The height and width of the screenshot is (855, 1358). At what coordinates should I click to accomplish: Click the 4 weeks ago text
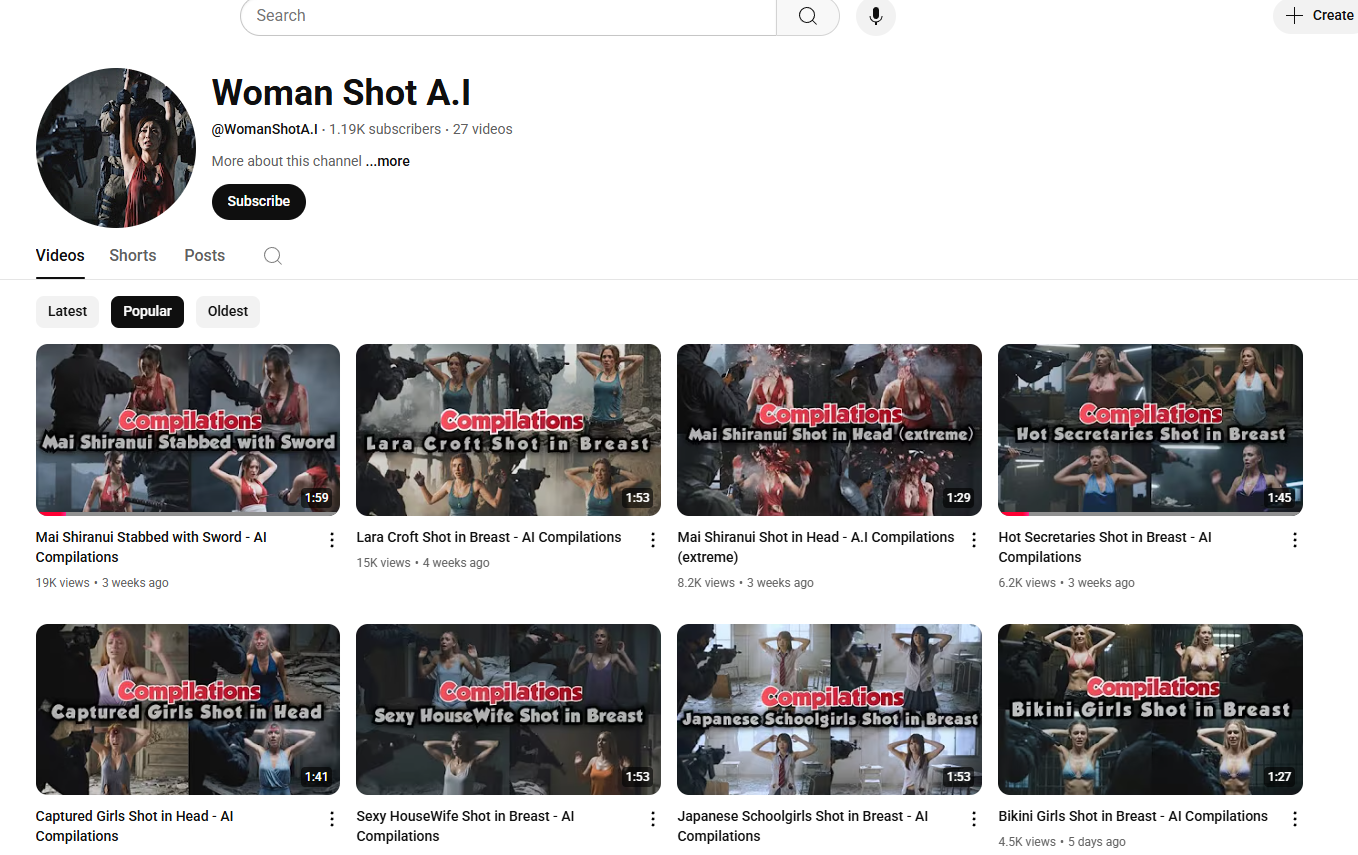pyautogui.click(x=456, y=563)
